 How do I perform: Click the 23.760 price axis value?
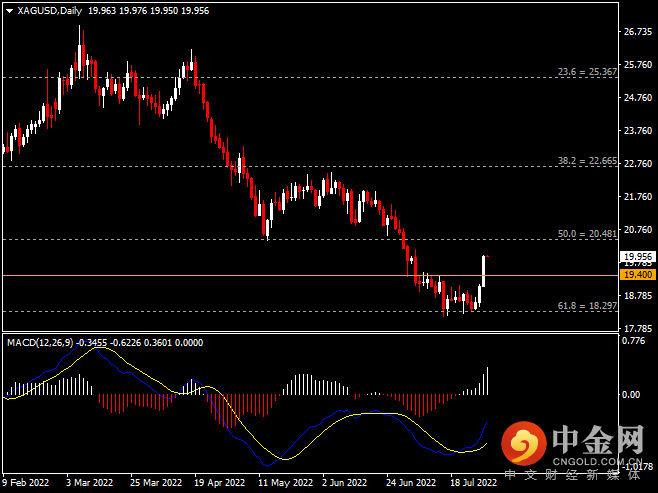click(638, 131)
